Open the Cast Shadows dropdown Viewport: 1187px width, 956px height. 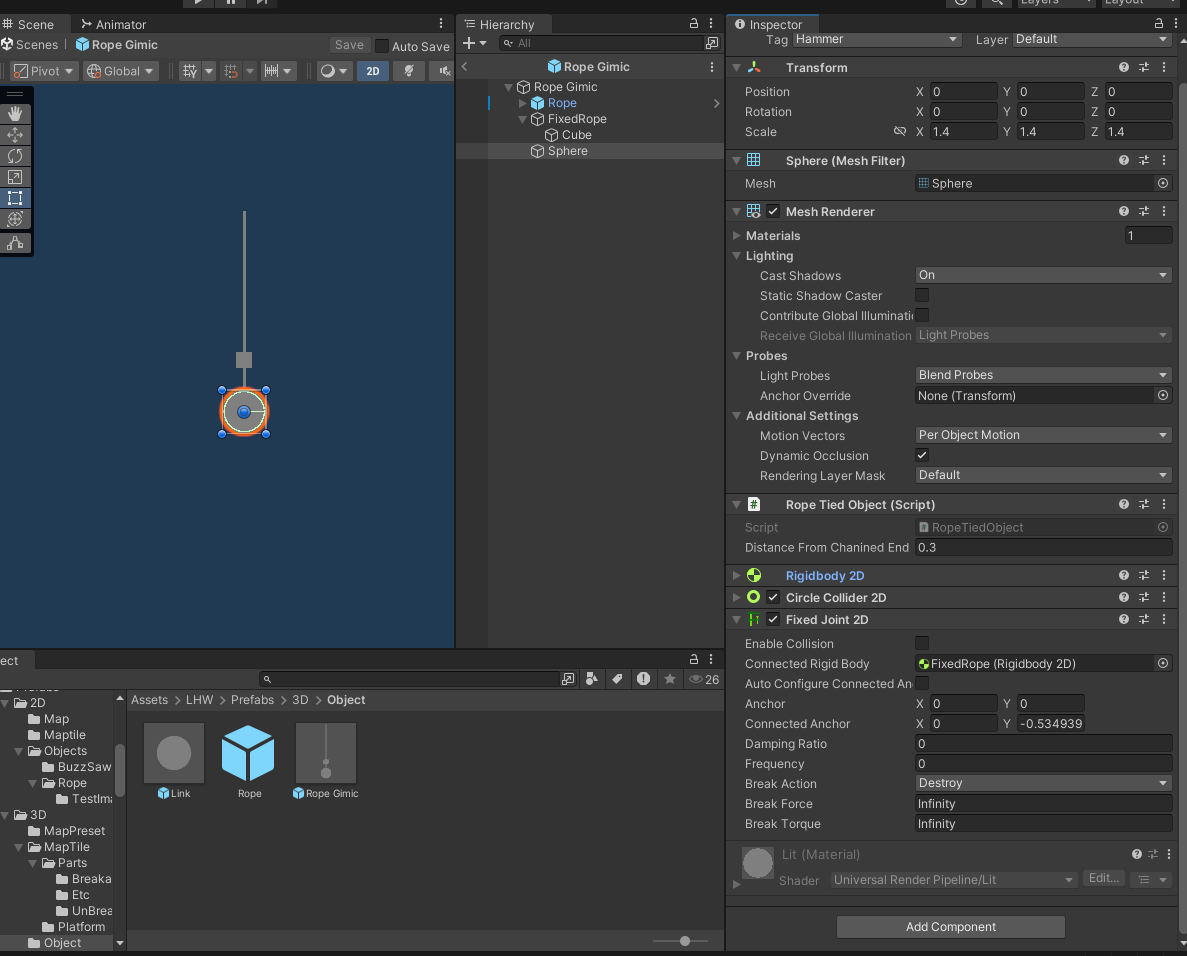click(x=1043, y=275)
